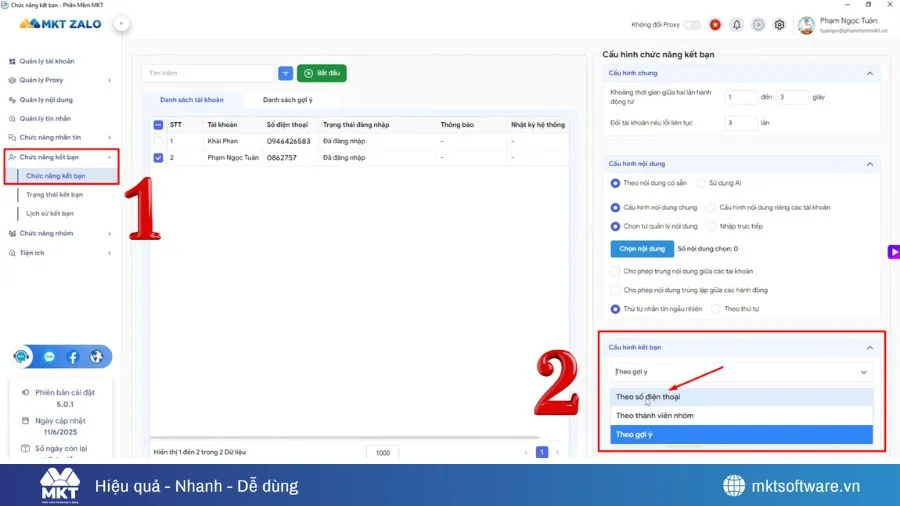Select the Theo thứ tự radio option
Screen dimensions: 900x506
click(716, 309)
